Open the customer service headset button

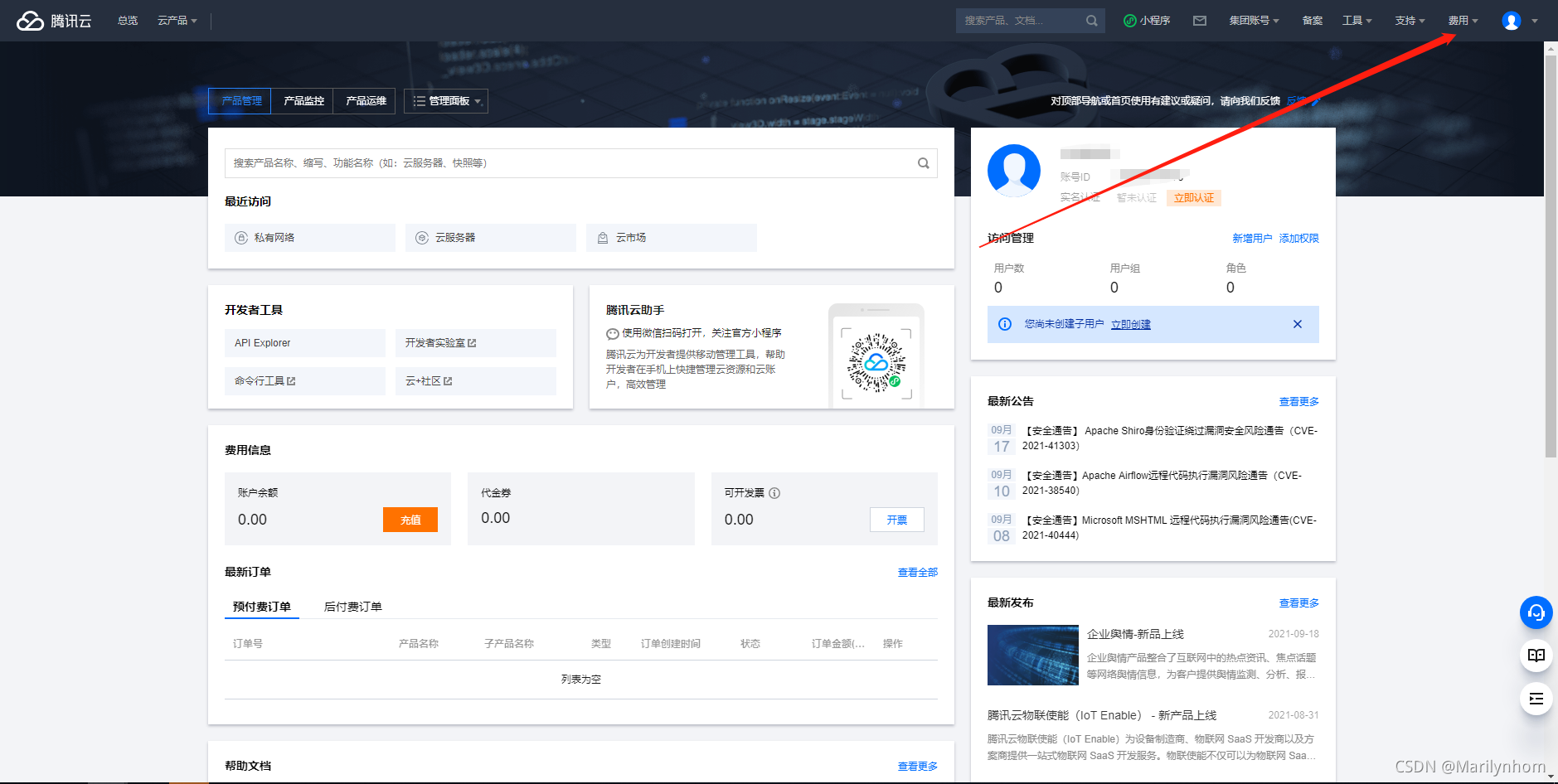click(1536, 612)
